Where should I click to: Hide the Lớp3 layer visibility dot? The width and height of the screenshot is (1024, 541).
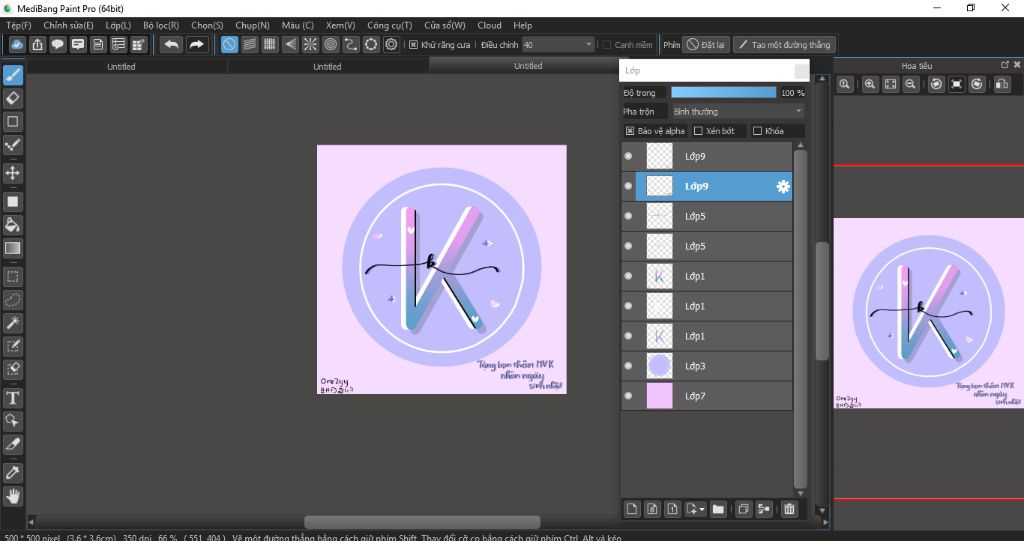pos(628,366)
